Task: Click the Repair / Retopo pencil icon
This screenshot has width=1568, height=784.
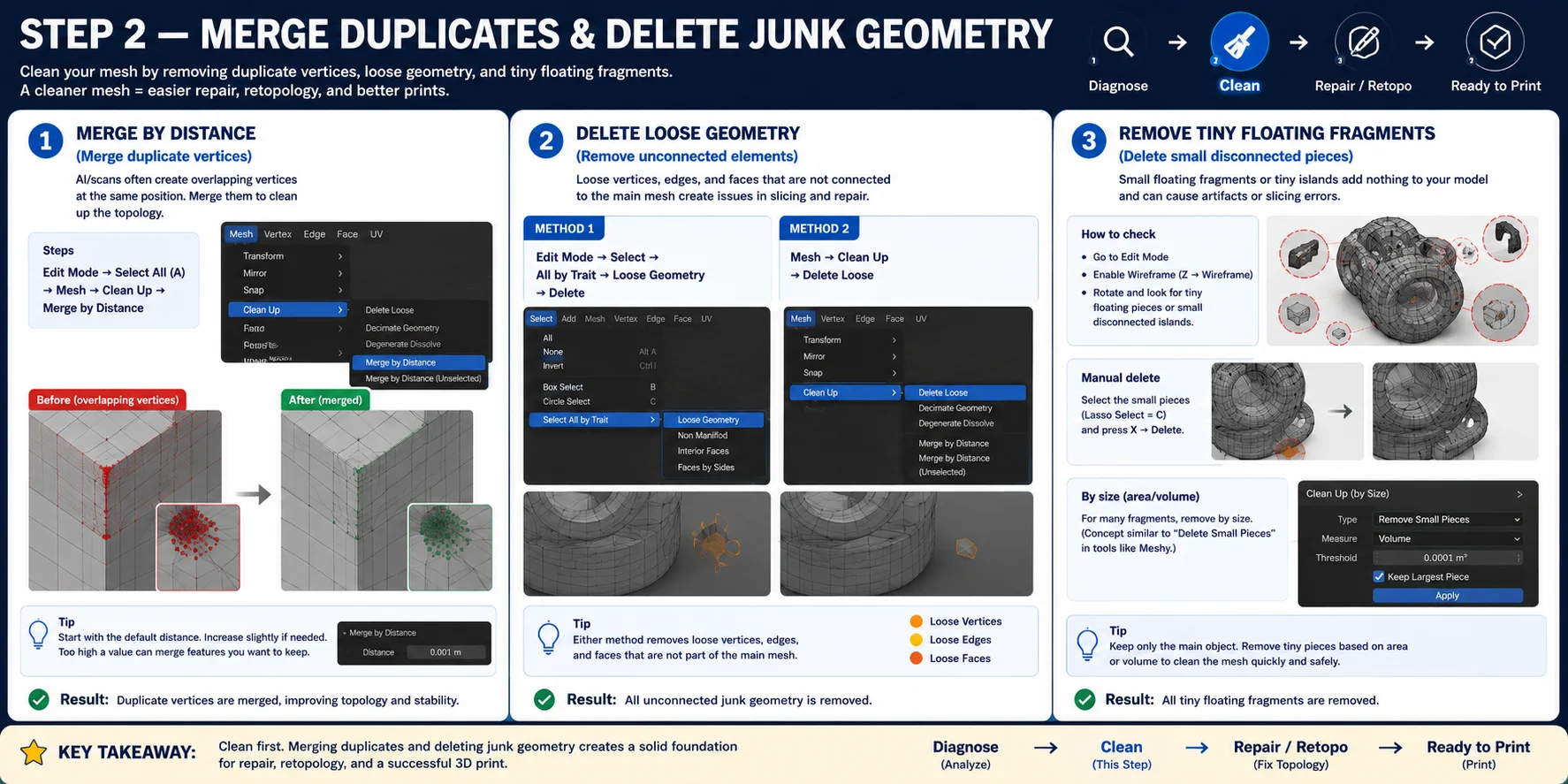Action: [1364, 42]
